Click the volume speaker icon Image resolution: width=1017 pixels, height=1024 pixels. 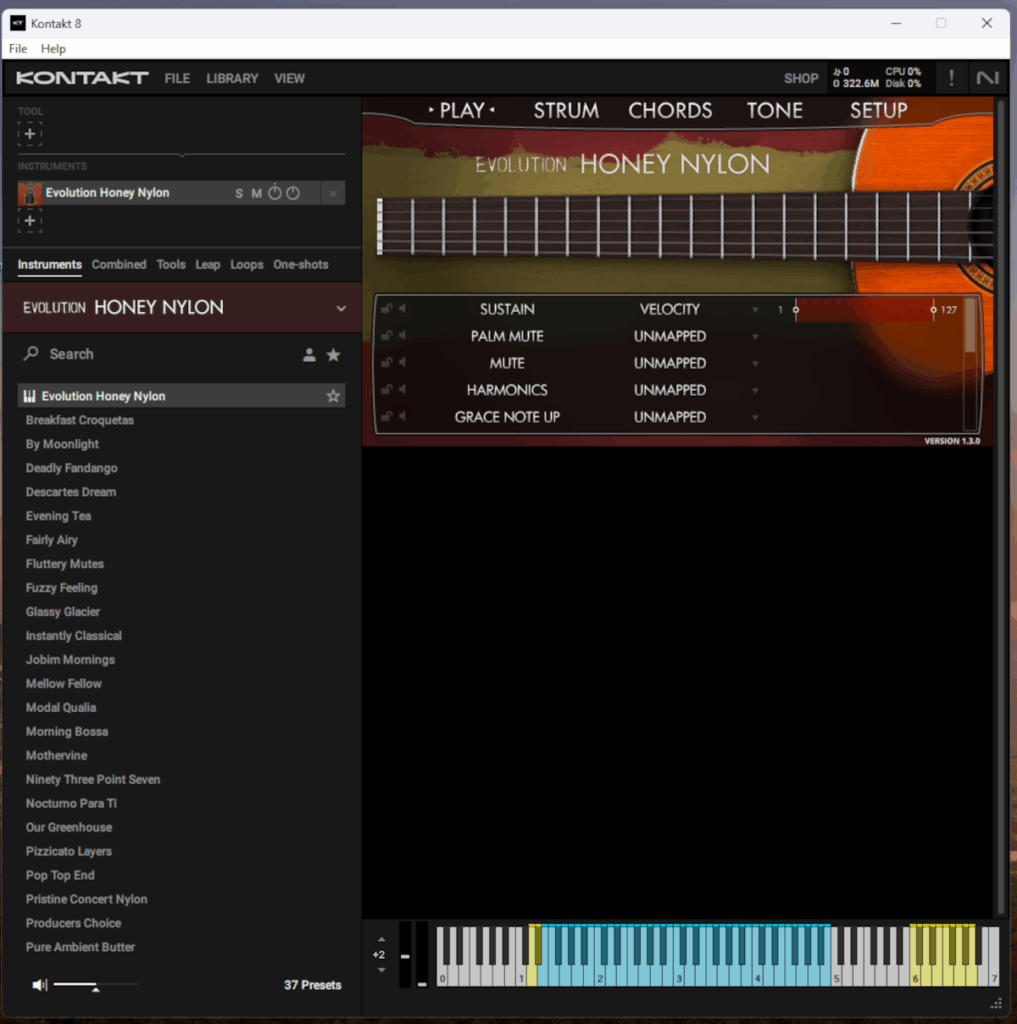40,985
